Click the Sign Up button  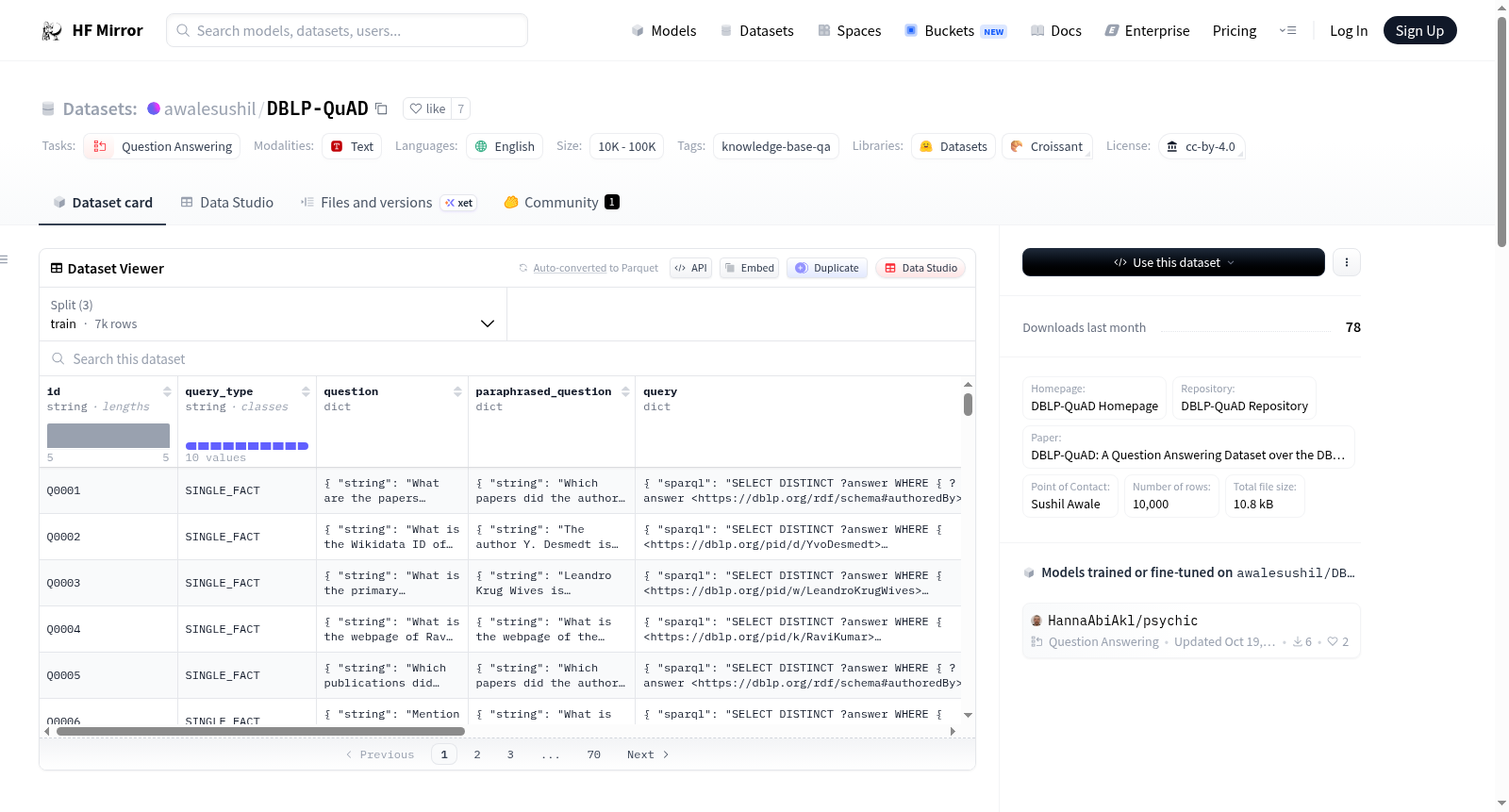(x=1419, y=30)
